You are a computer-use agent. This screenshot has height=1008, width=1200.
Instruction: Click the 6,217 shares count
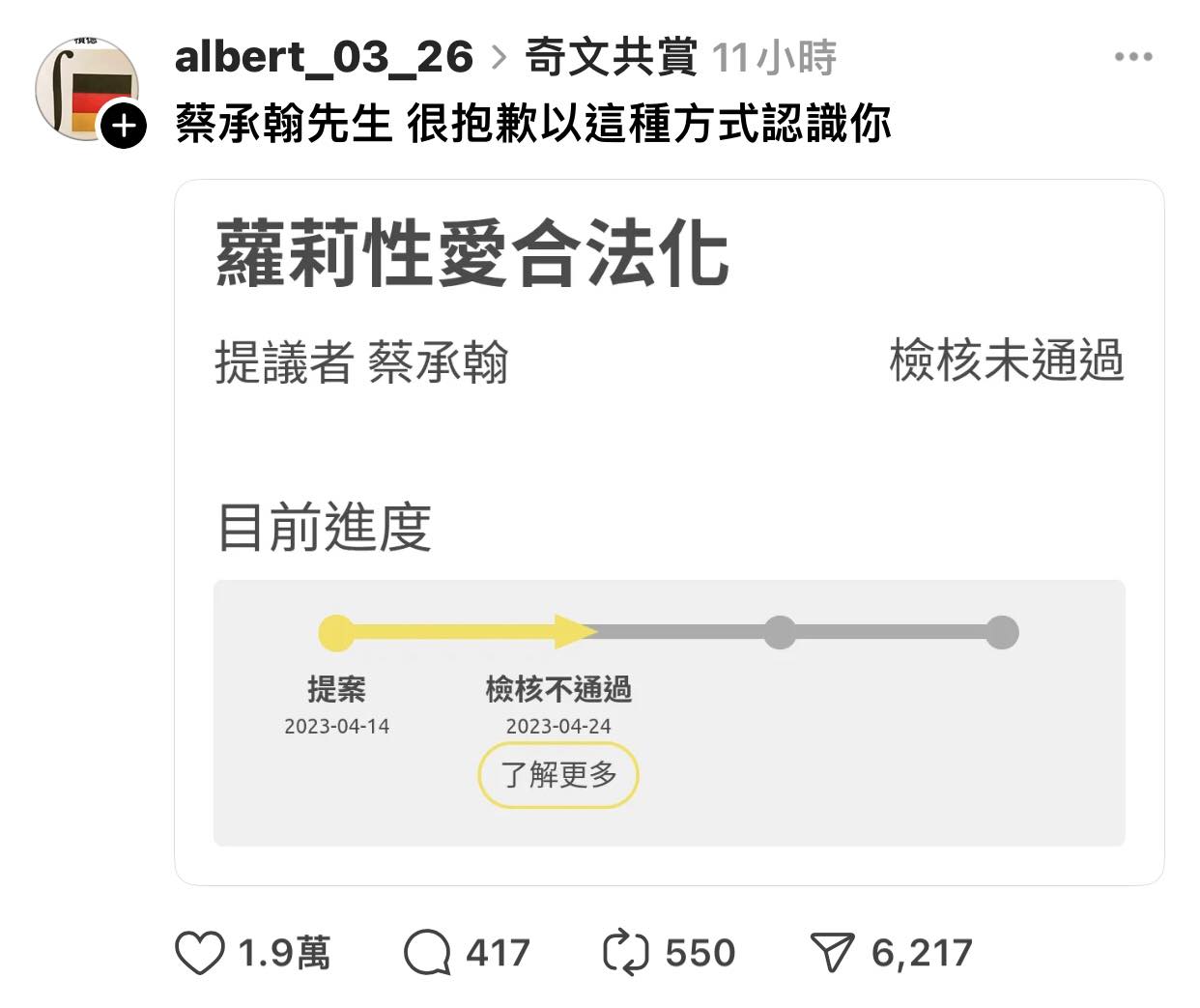[922, 954]
